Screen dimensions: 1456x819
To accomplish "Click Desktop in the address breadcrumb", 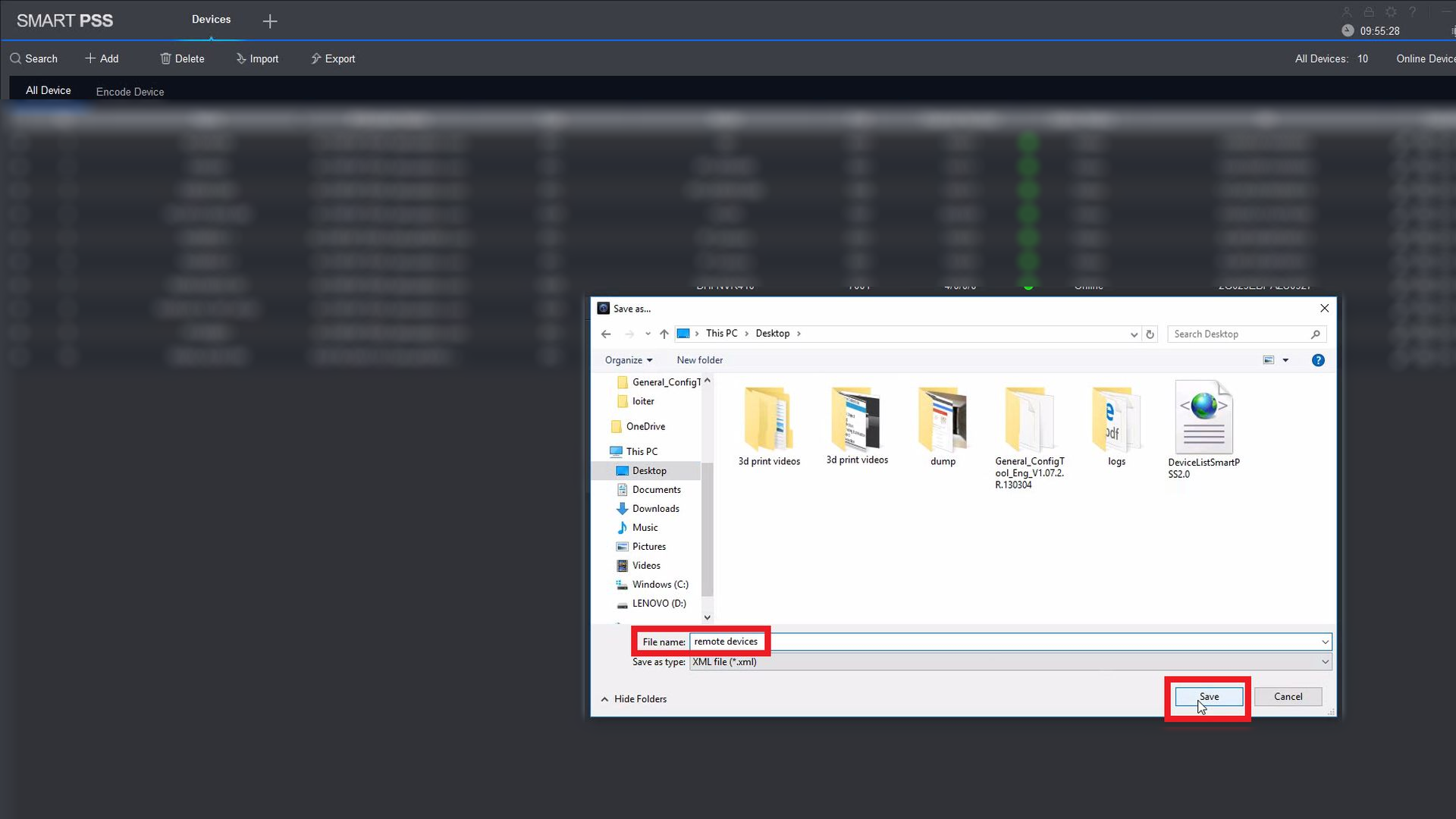I will pos(773,334).
